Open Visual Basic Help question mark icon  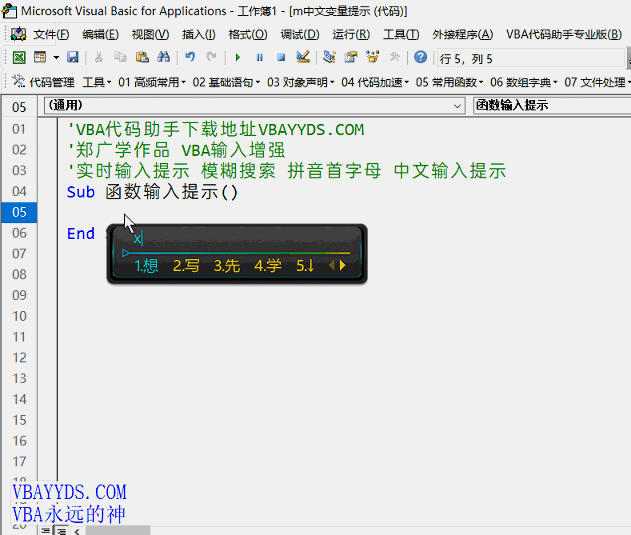click(x=421, y=58)
